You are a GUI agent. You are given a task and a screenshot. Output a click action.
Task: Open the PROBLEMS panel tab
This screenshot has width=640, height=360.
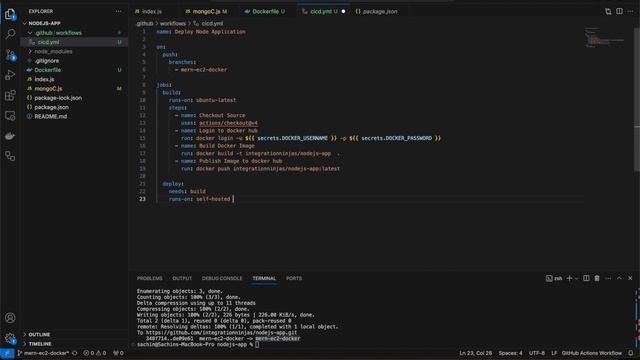pos(150,278)
